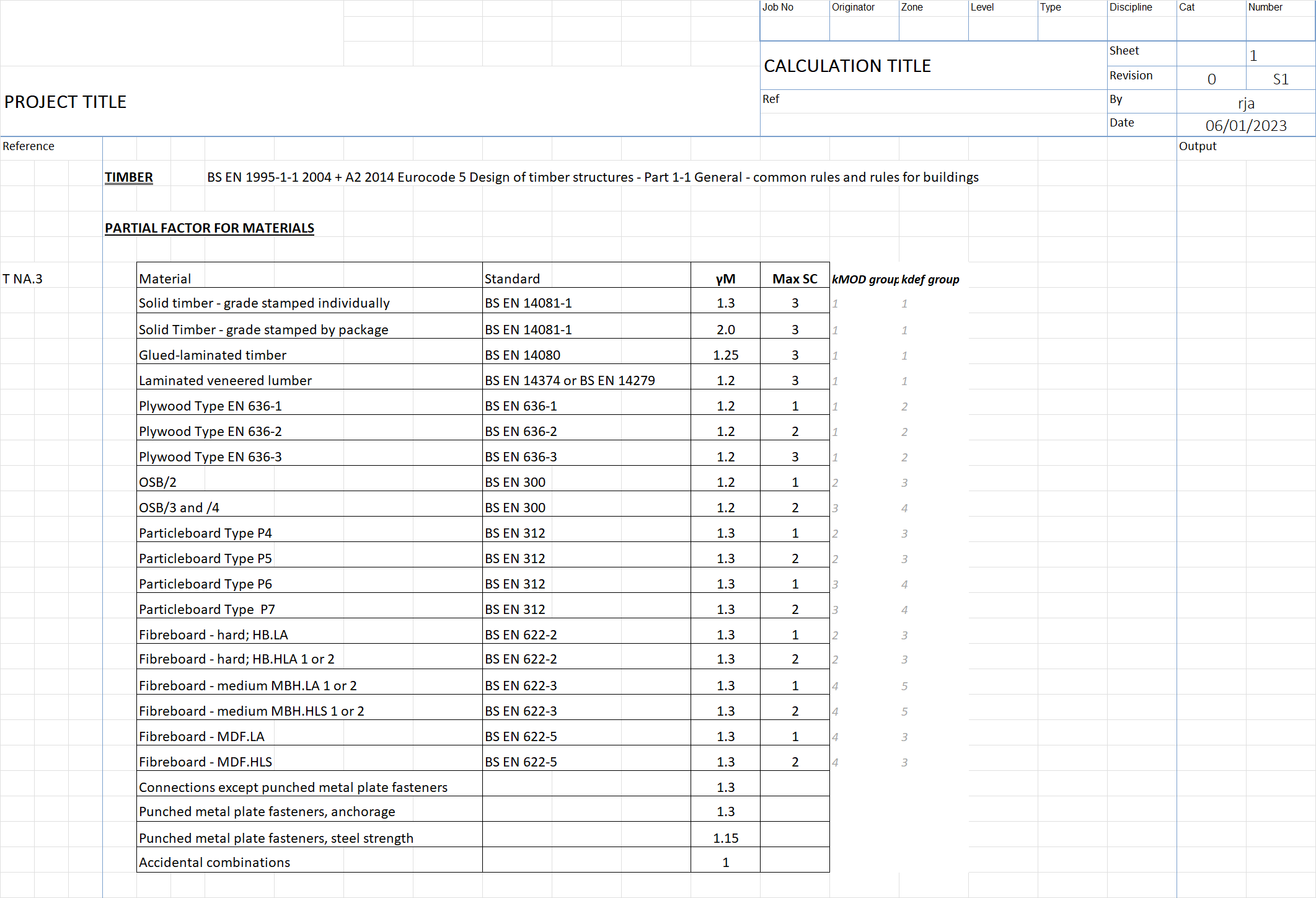Select Fibreboard - medium MBH.LA 1 or 2 cell
The height and width of the screenshot is (898, 1316).
click(309, 682)
